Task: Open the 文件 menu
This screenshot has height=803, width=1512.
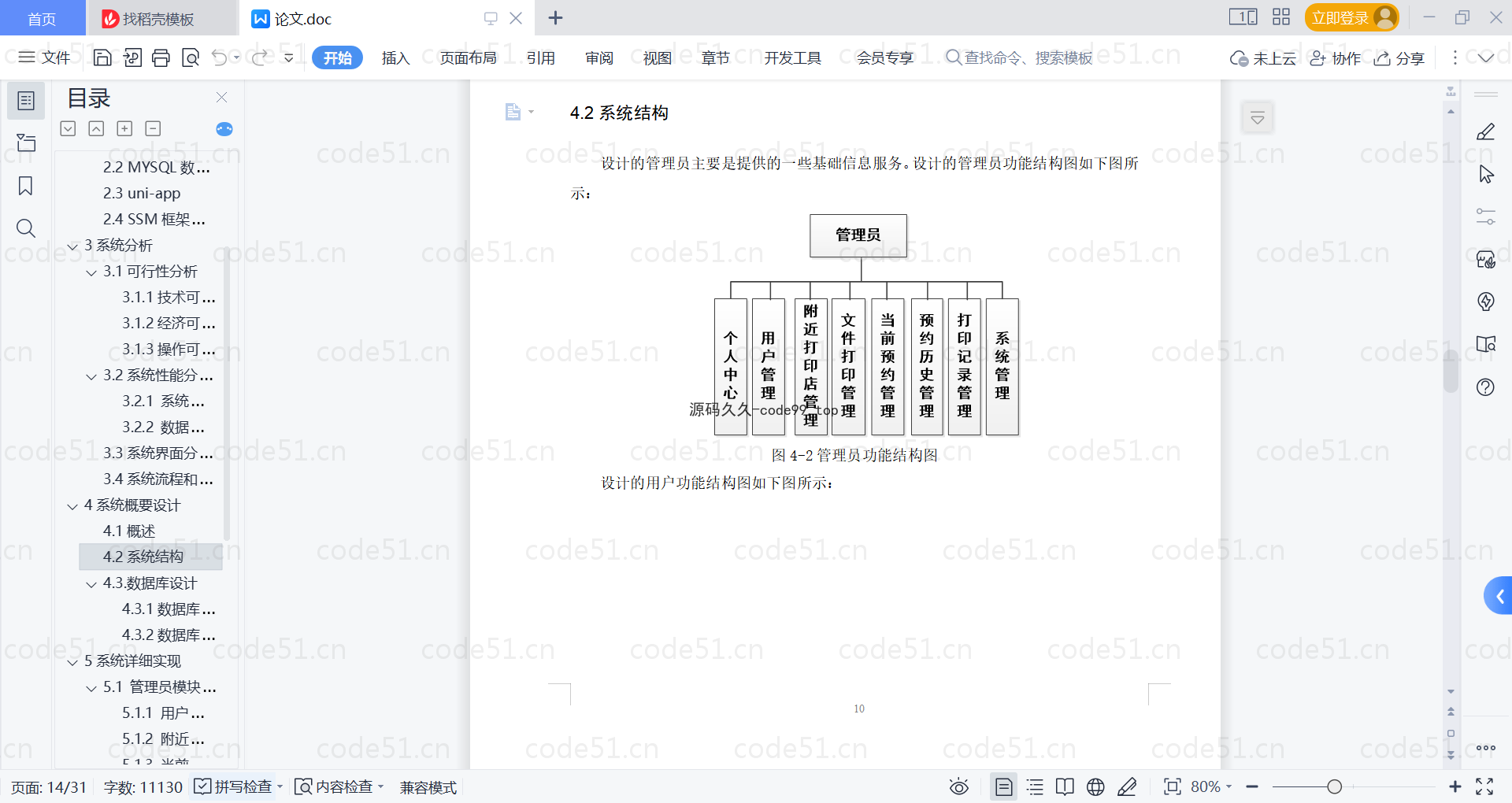Action: (x=45, y=57)
